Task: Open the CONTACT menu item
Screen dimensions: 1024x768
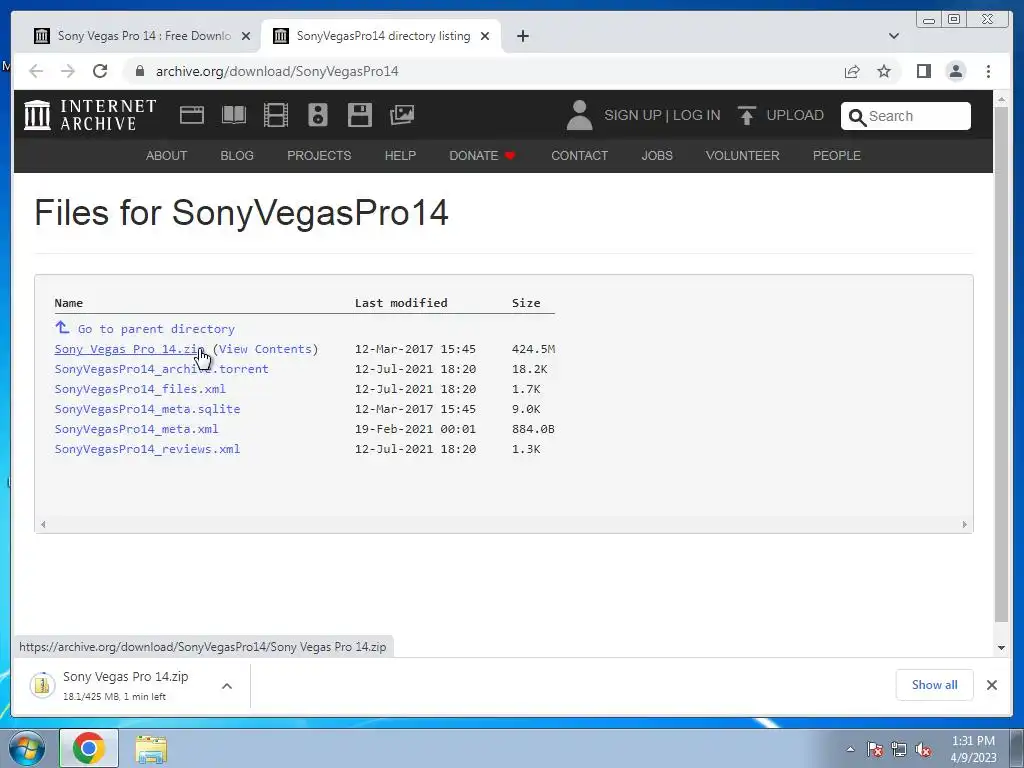Action: click(x=579, y=155)
